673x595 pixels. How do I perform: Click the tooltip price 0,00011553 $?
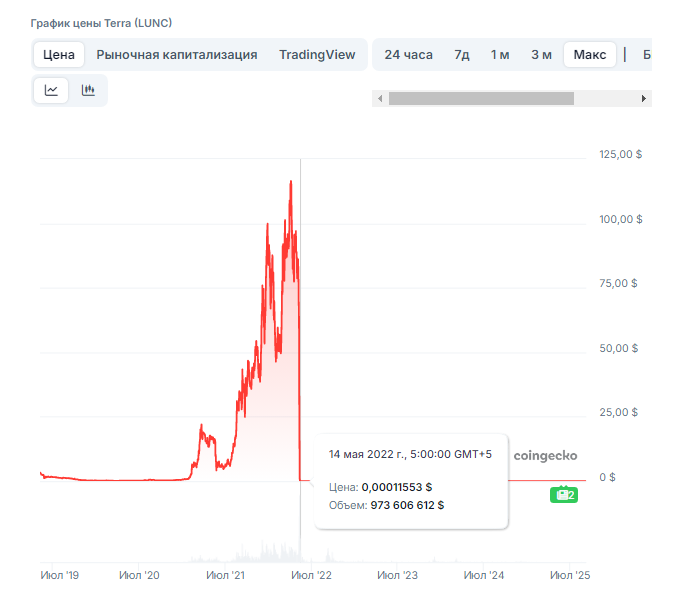397,487
